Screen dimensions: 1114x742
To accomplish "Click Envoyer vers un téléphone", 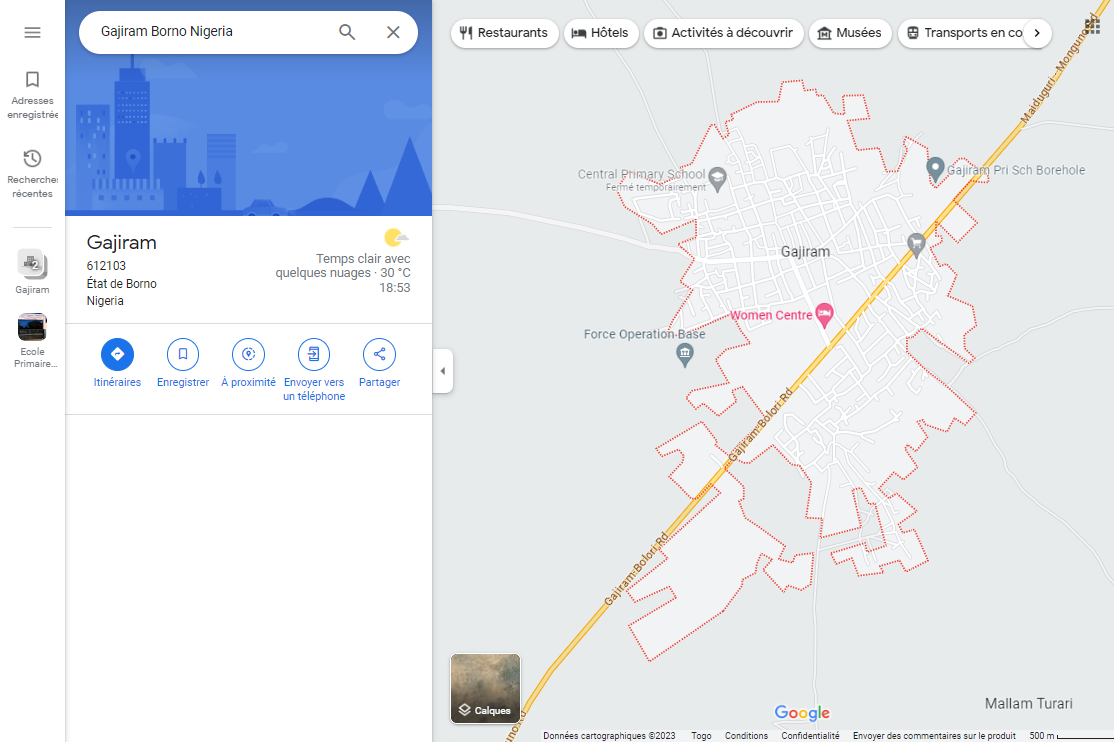I will (314, 354).
